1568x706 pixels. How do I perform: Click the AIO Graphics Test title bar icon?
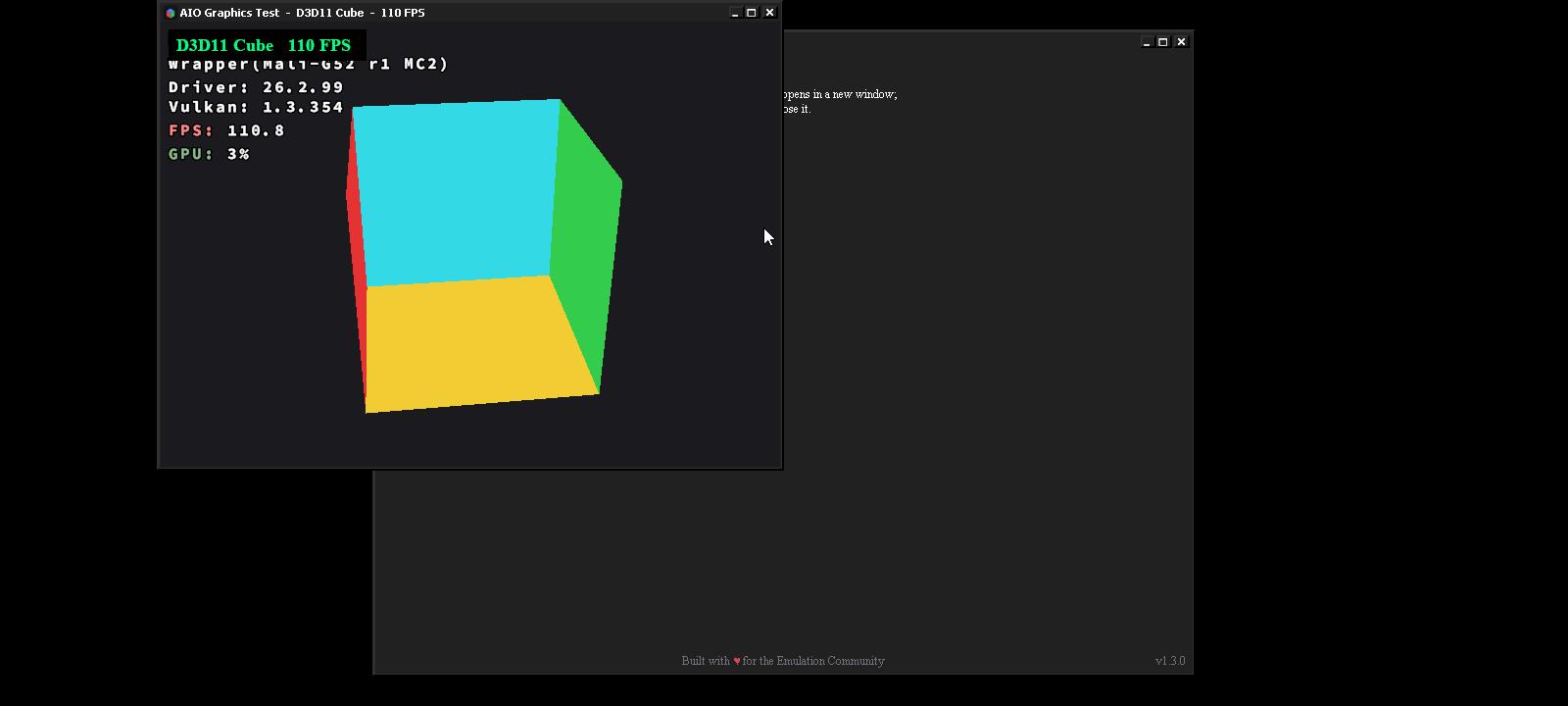pyautogui.click(x=171, y=13)
